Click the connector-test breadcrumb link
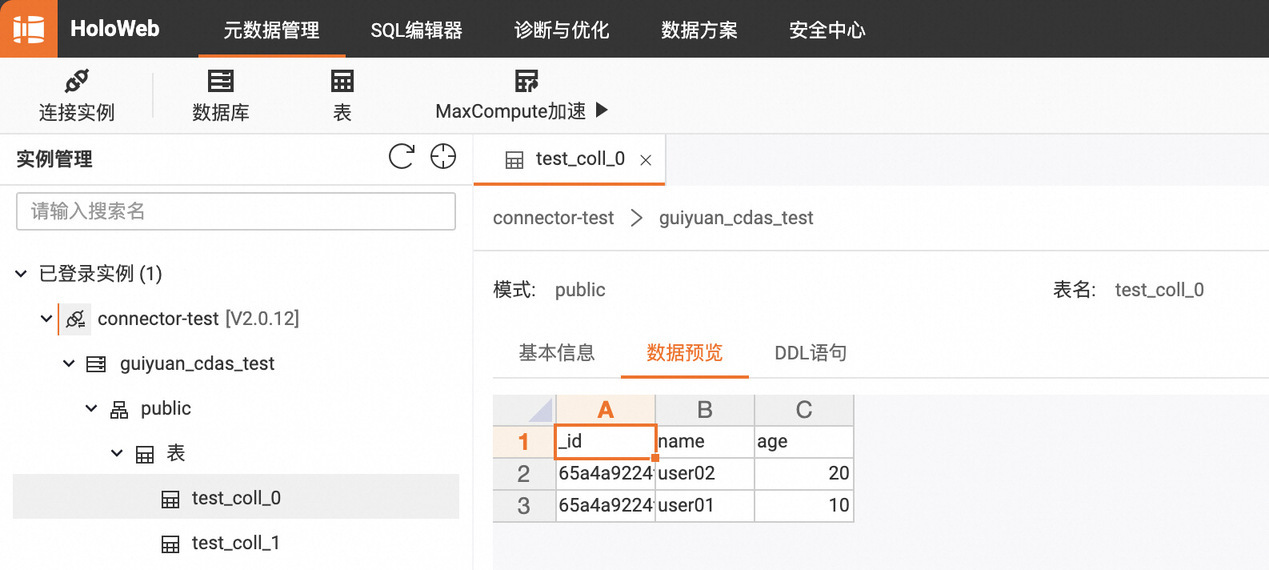Screen dimensions: 1269x570 [x=554, y=218]
